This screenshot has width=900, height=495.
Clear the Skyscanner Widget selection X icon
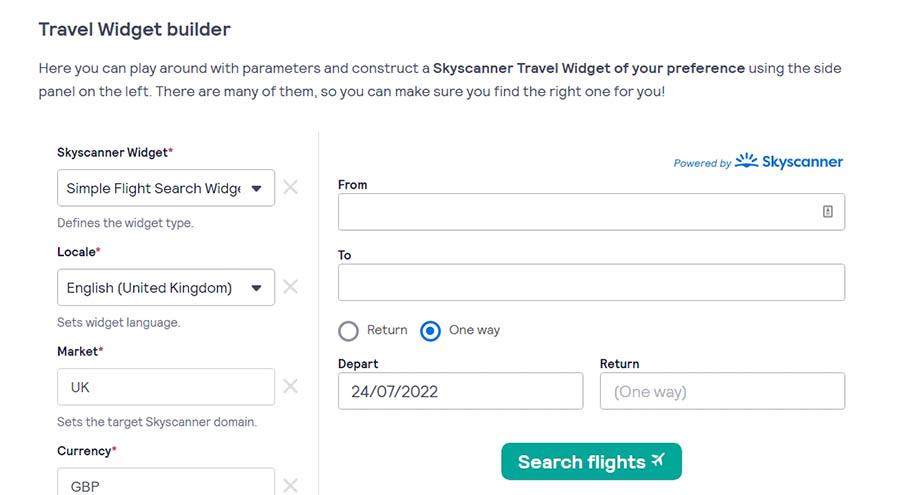[290, 187]
